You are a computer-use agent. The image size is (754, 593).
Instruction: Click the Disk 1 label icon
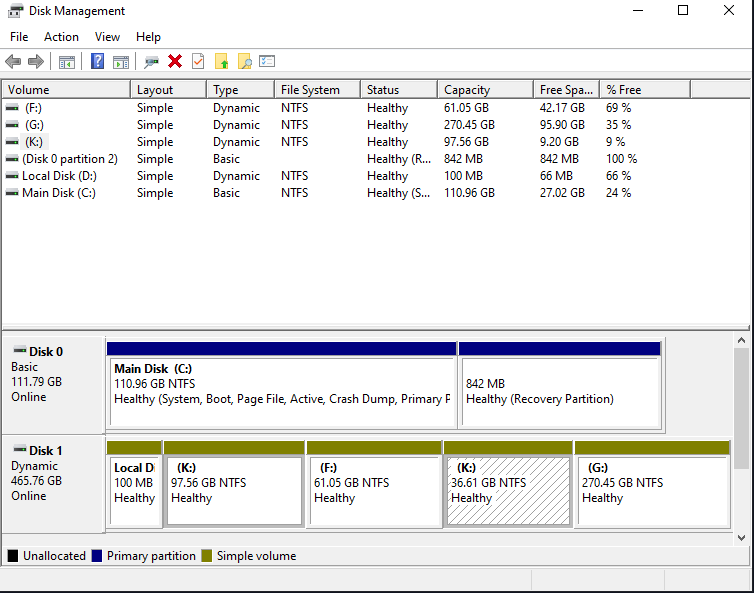(x=20, y=449)
